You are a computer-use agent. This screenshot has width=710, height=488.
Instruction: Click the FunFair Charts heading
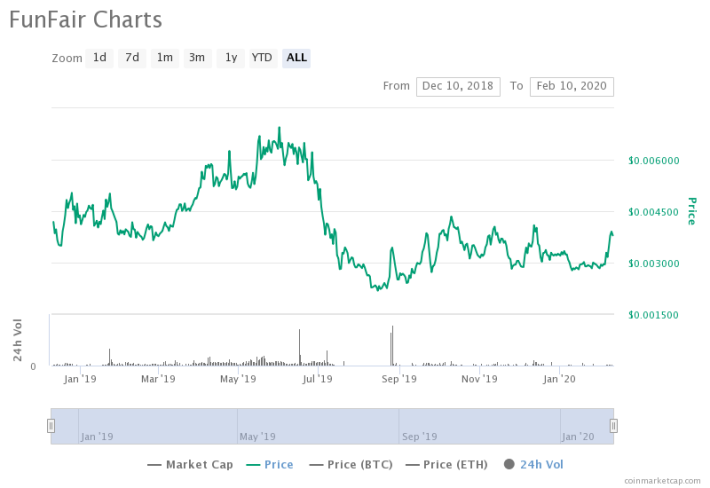[86, 20]
